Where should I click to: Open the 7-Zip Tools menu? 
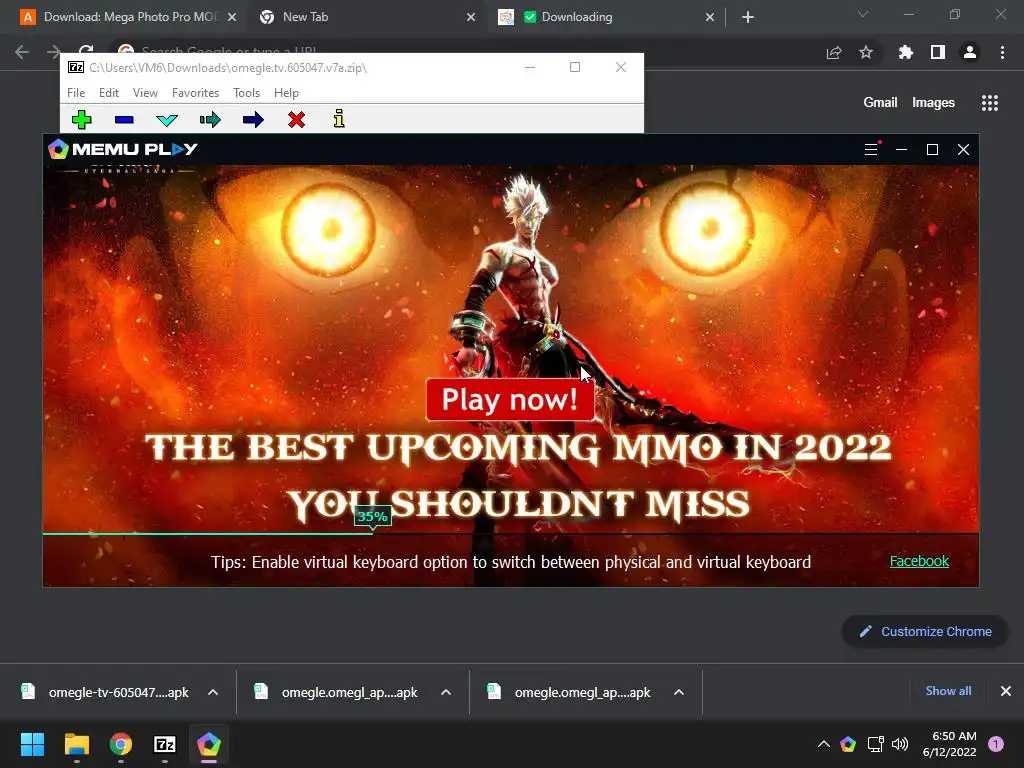246,93
